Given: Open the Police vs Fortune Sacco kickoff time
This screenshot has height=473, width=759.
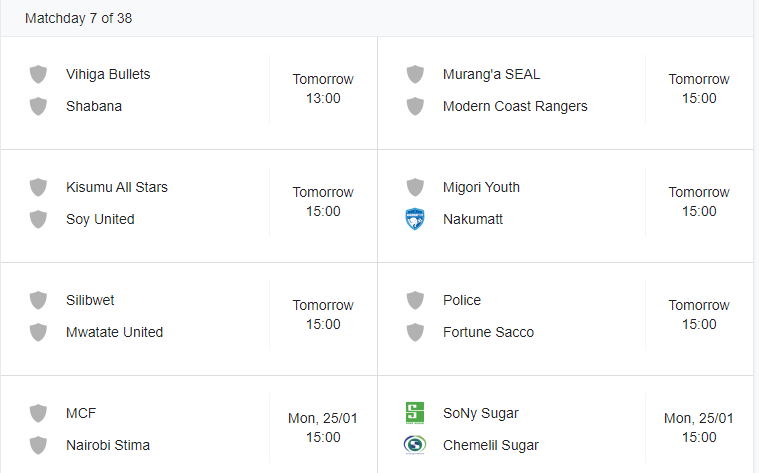Looking at the screenshot, I should tap(698, 315).
